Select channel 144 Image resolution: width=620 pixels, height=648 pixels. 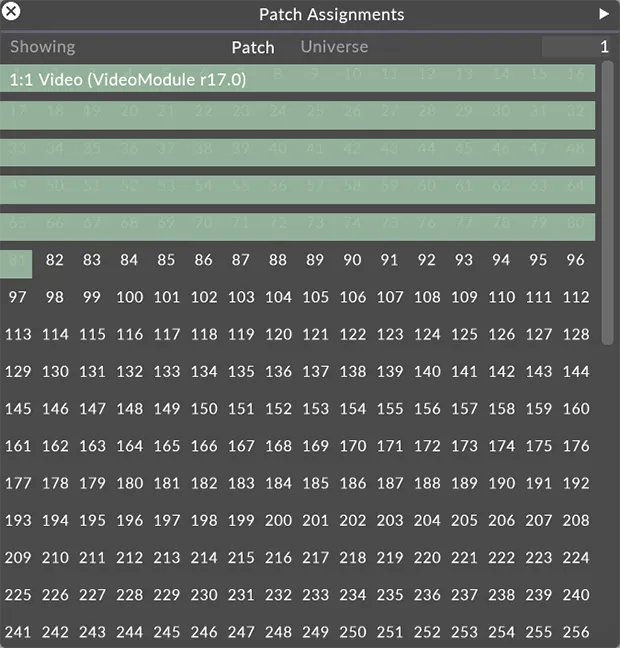click(x=576, y=372)
